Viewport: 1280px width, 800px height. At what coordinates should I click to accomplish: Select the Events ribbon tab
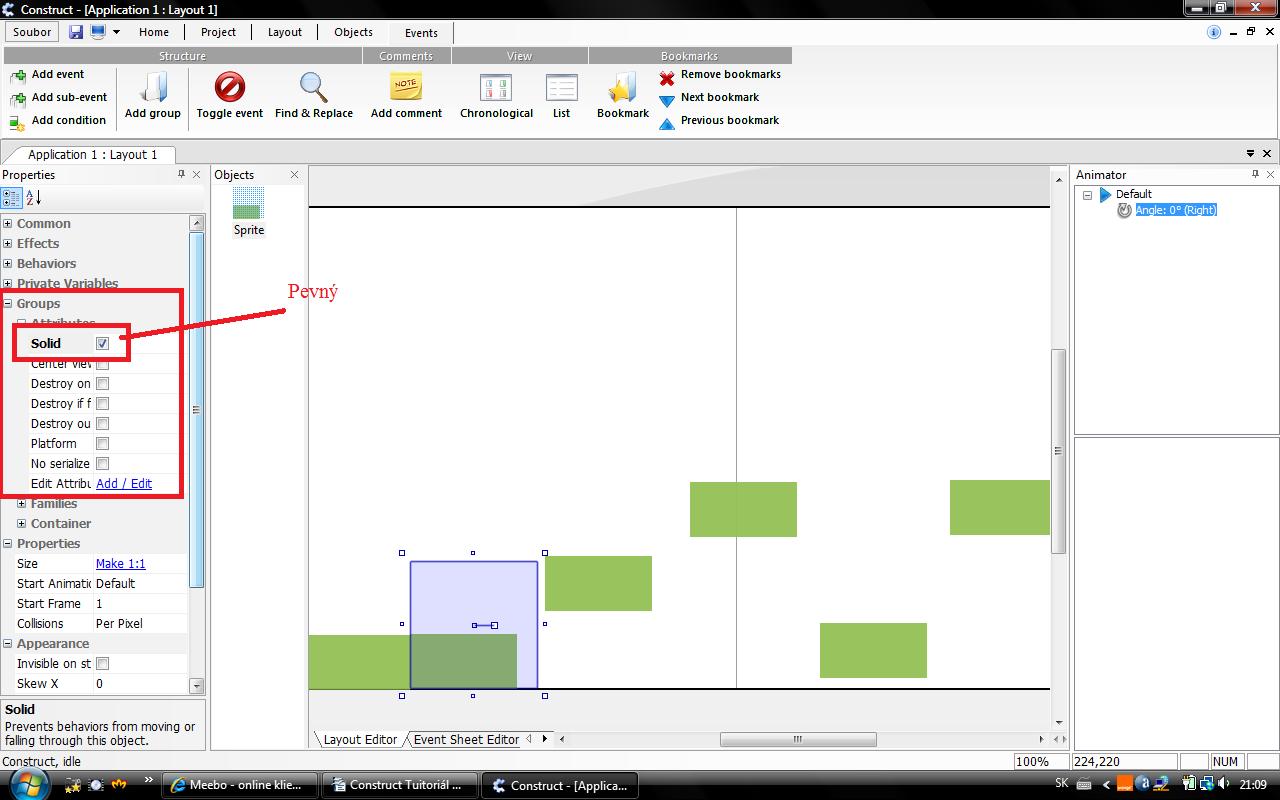click(421, 33)
